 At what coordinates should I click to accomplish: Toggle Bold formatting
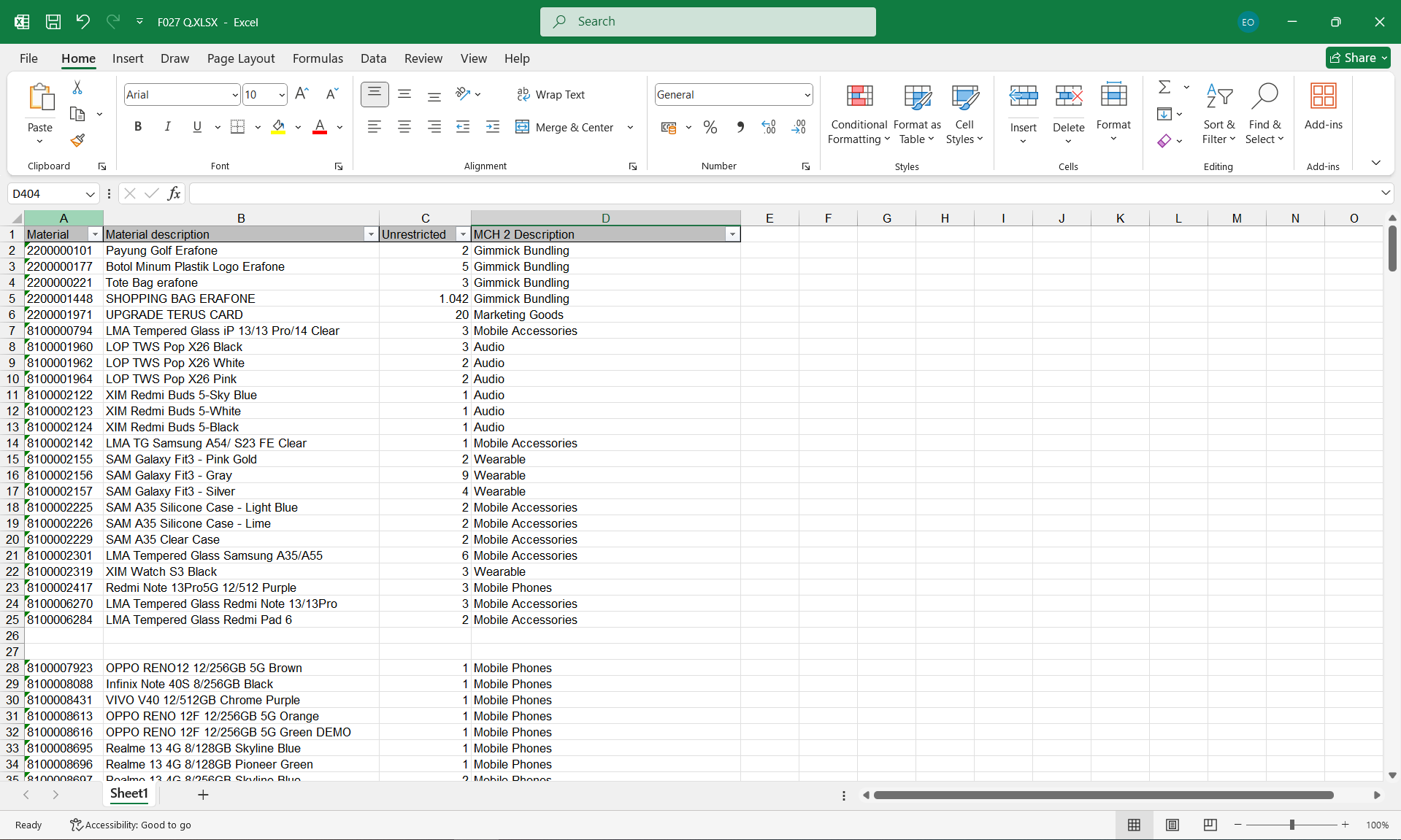pyautogui.click(x=138, y=127)
